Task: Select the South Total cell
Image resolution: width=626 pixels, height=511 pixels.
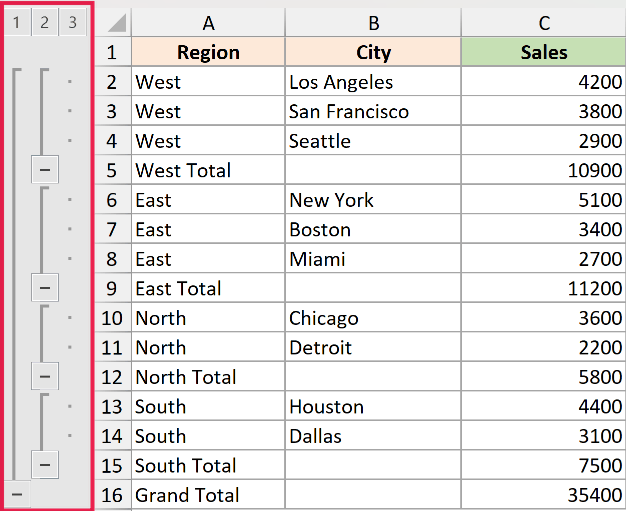Action: [208, 465]
